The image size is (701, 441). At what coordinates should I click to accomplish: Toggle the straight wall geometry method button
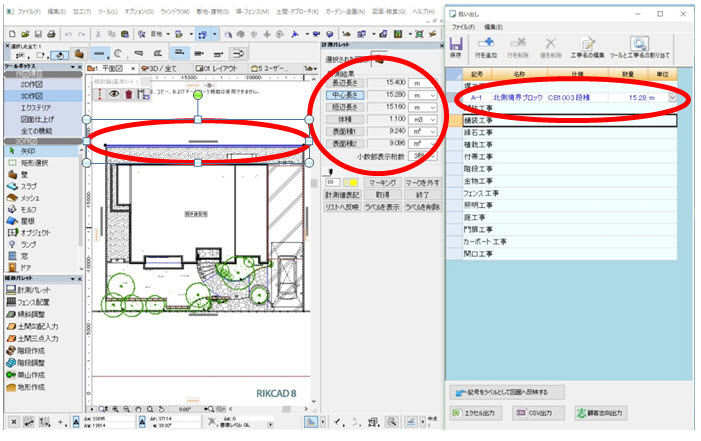pos(99,54)
